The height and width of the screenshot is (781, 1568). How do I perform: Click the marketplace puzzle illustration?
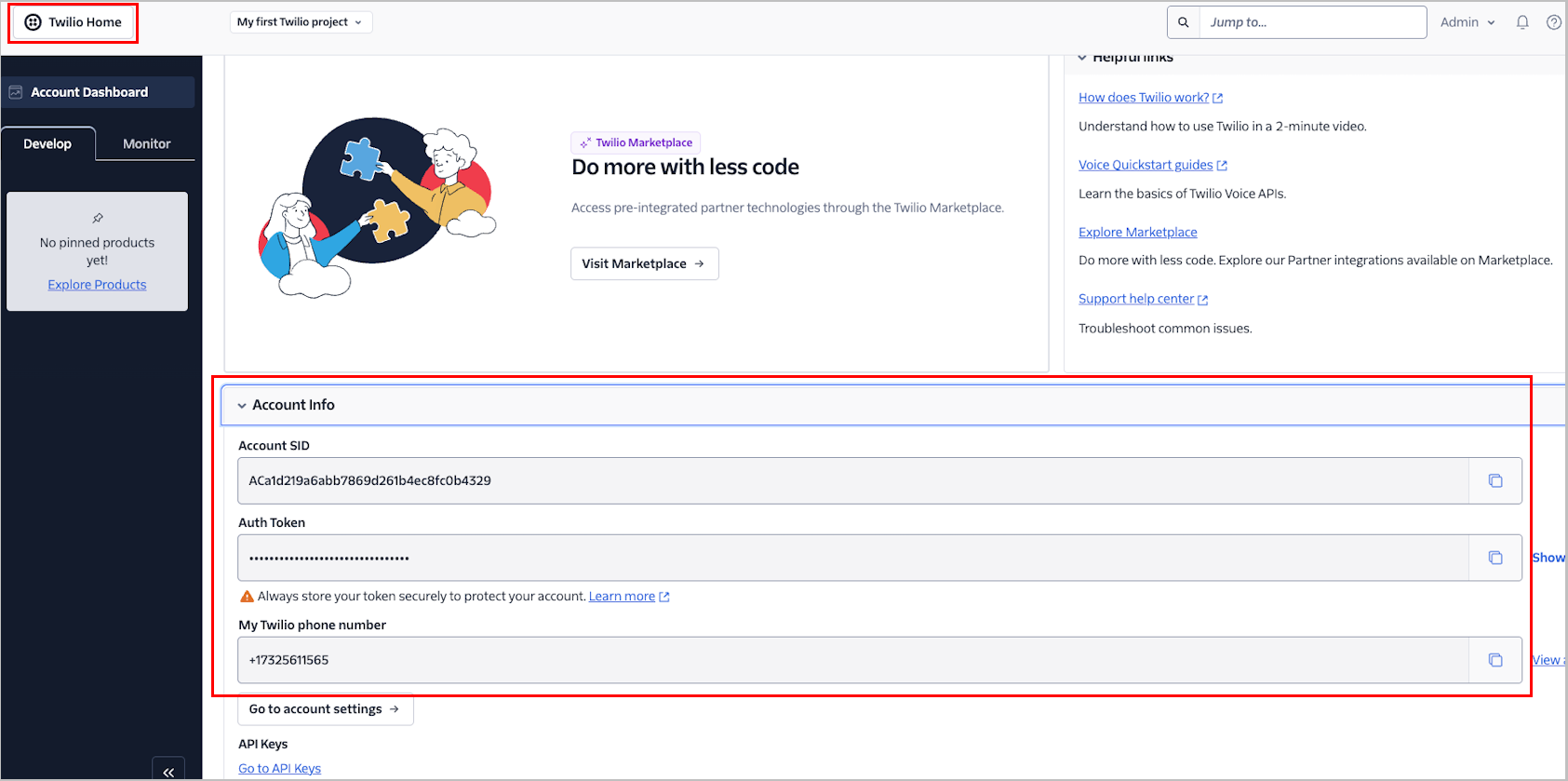coord(377,207)
